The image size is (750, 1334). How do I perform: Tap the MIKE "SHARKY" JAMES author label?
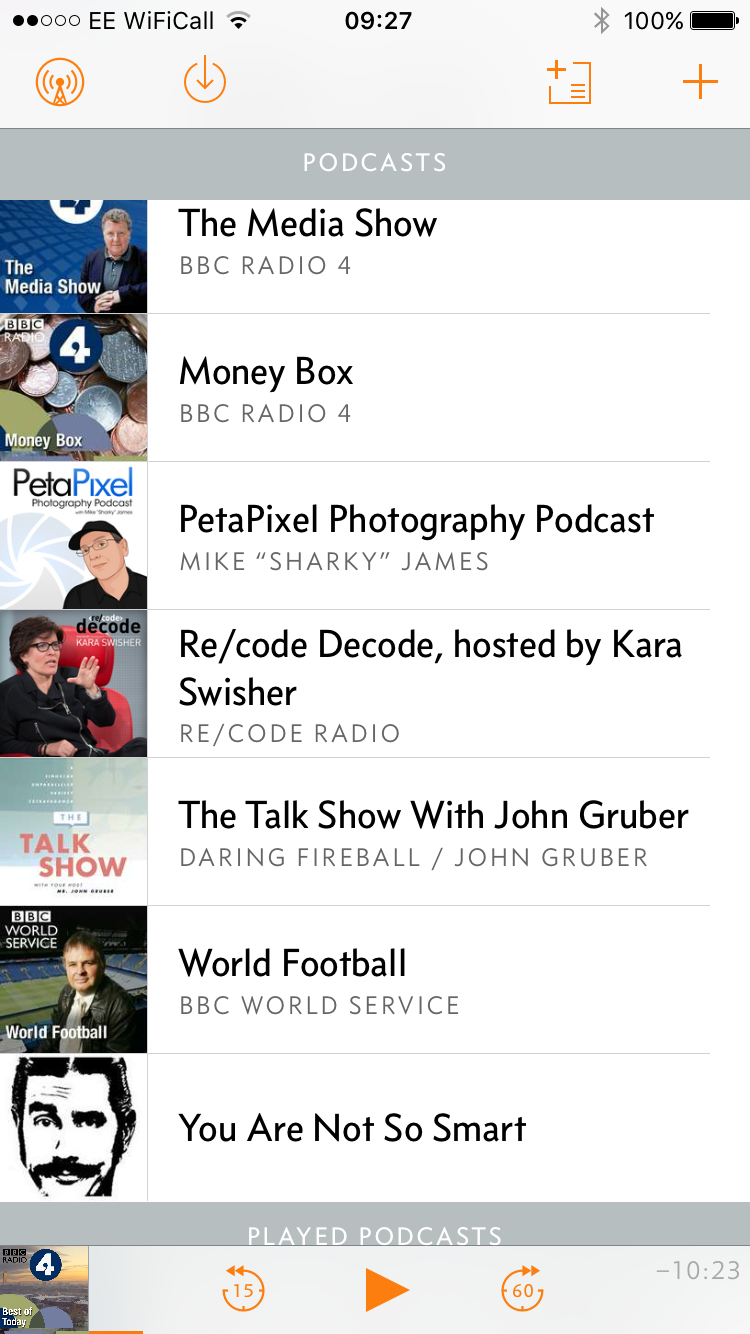pyautogui.click(x=334, y=562)
